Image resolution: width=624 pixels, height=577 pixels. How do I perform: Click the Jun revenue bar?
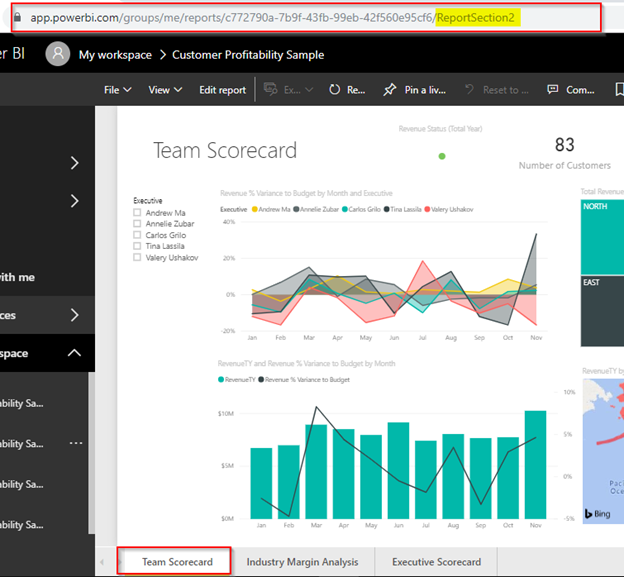point(398,470)
